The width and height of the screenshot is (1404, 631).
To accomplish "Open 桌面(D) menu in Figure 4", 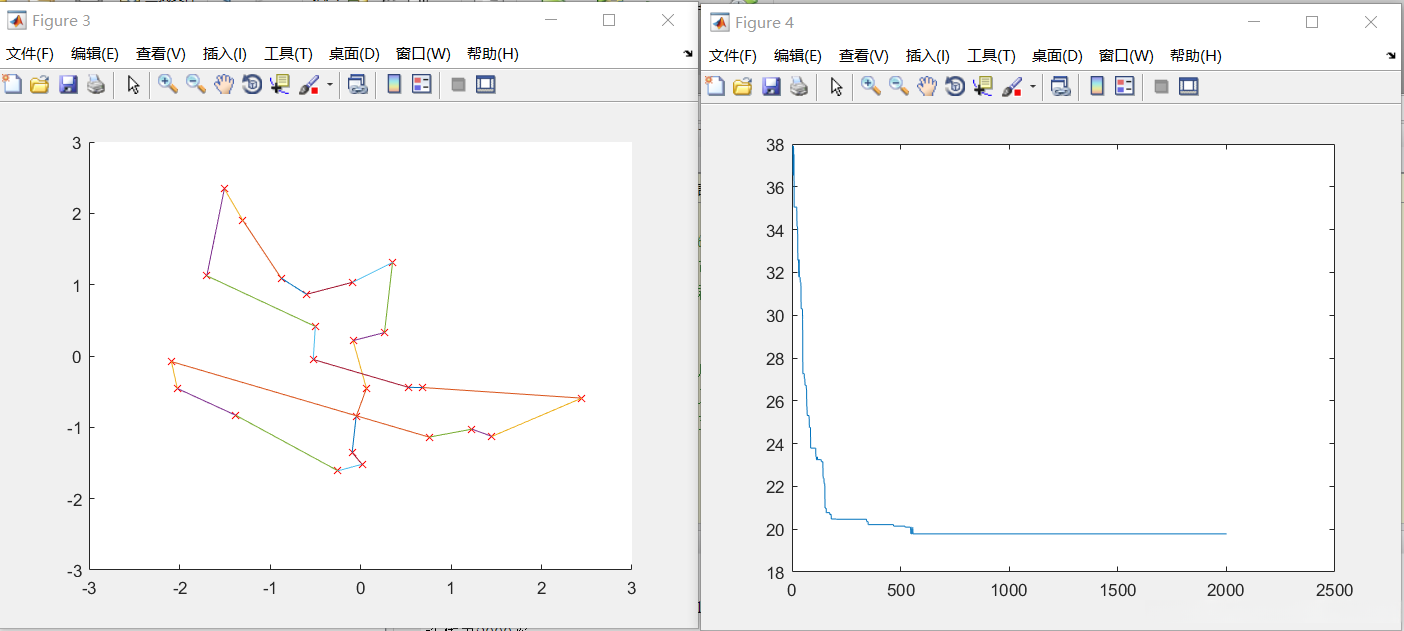I will click(x=1057, y=56).
